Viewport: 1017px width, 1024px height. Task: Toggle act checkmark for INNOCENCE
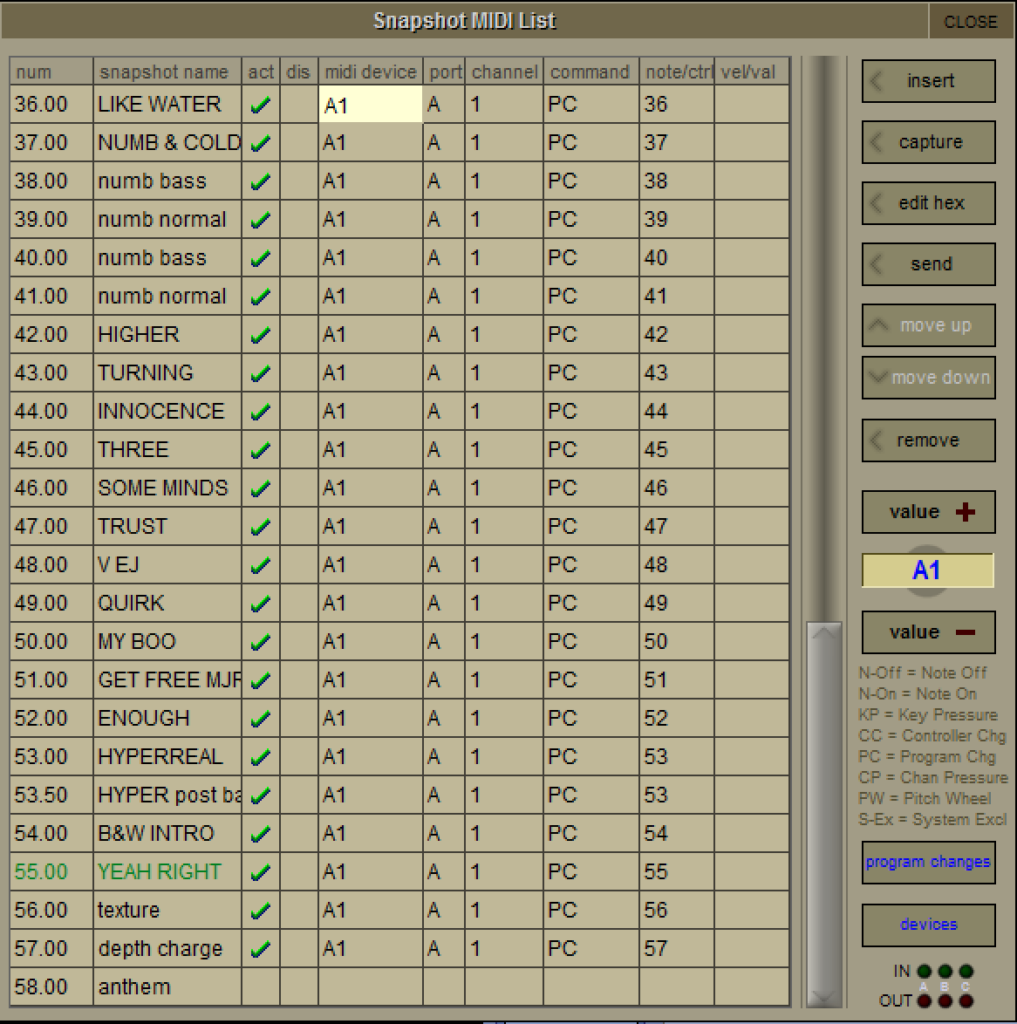(x=261, y=411)
